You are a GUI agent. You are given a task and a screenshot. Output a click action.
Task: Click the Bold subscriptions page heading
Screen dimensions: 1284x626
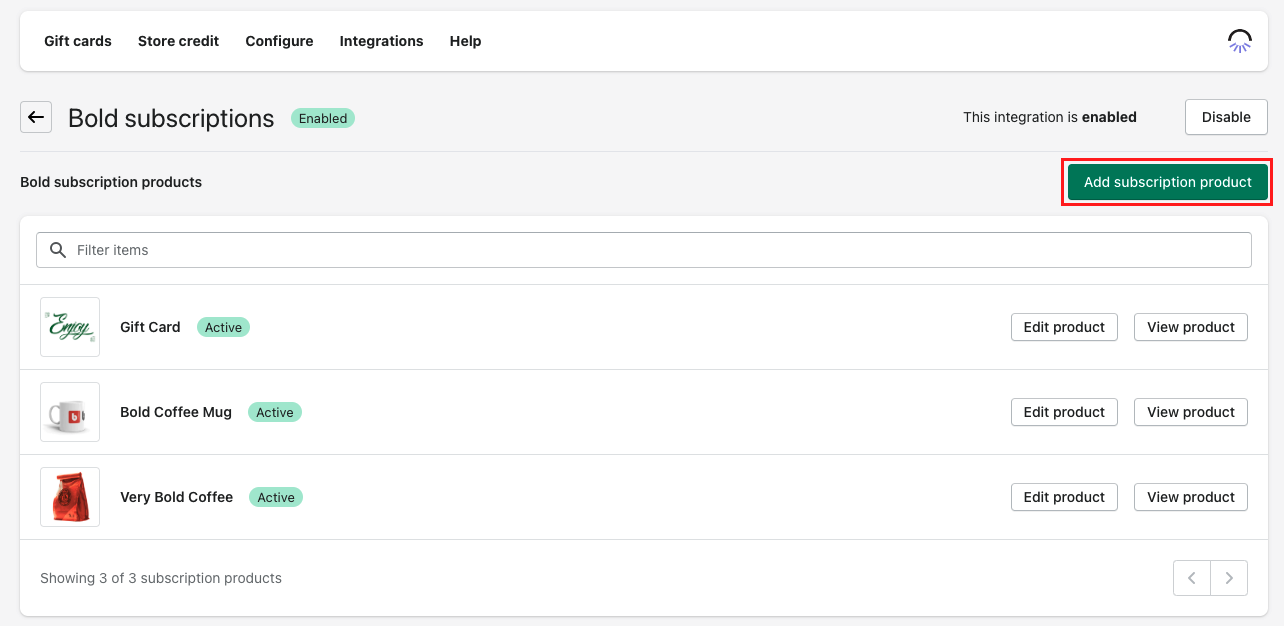(171, 118)
